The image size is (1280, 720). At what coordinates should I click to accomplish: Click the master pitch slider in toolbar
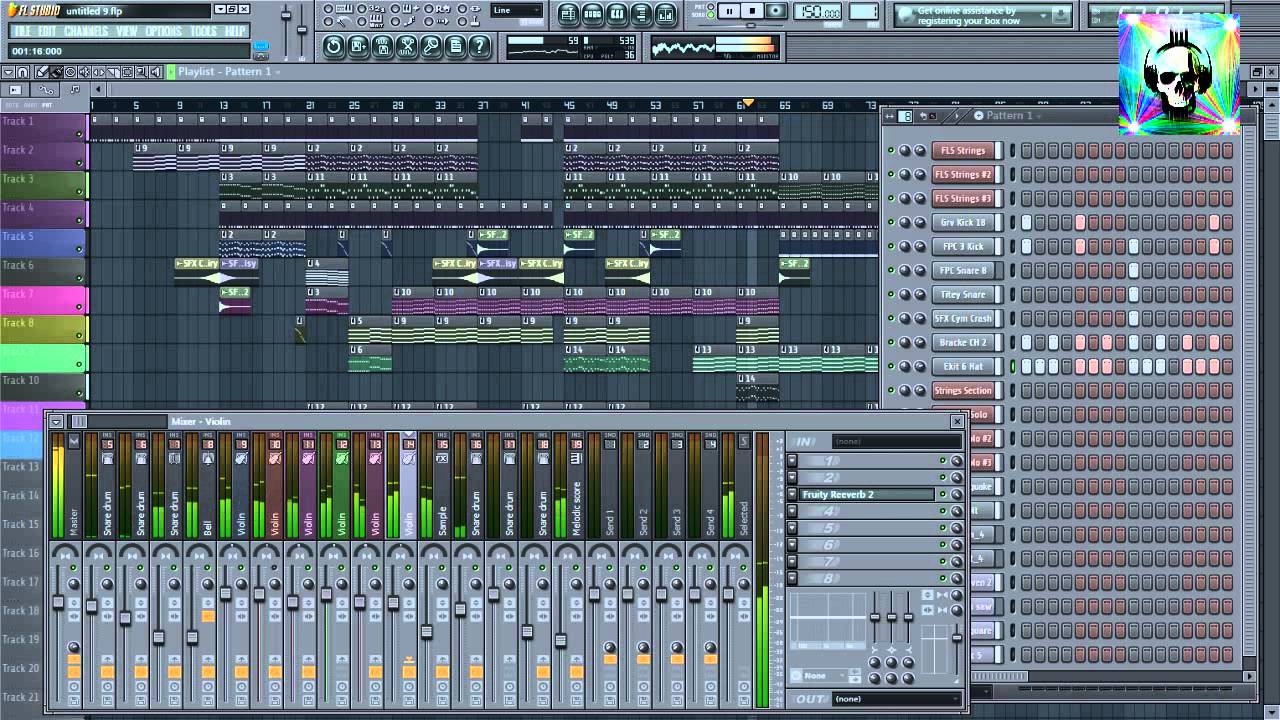302,30
